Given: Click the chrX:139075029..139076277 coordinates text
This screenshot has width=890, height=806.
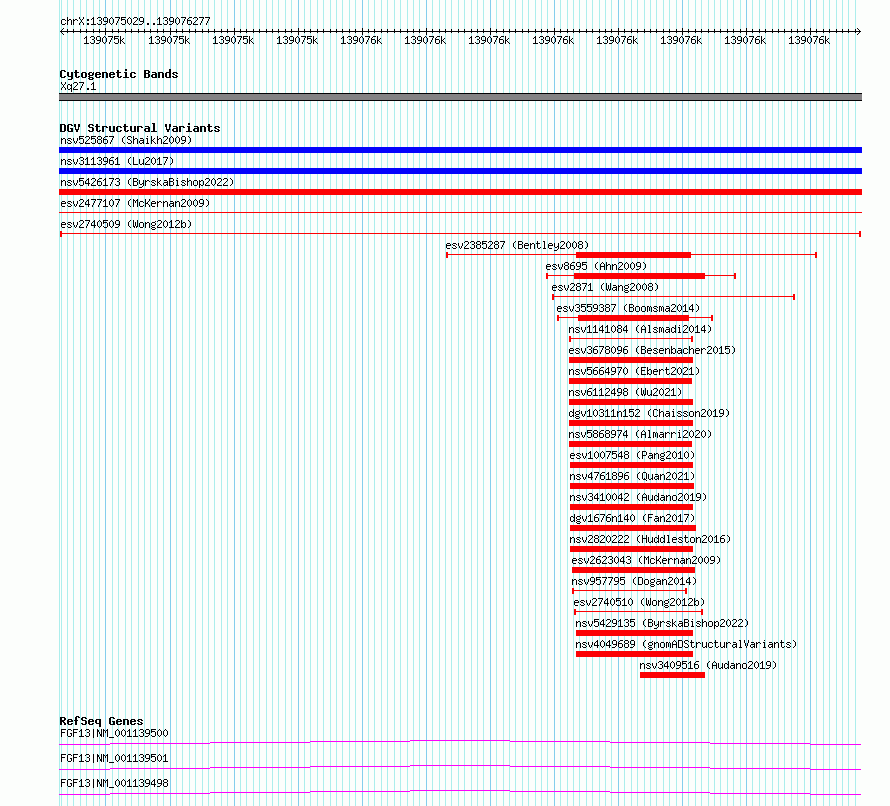Looking at the screenshot, I should [x=135, y=21].
